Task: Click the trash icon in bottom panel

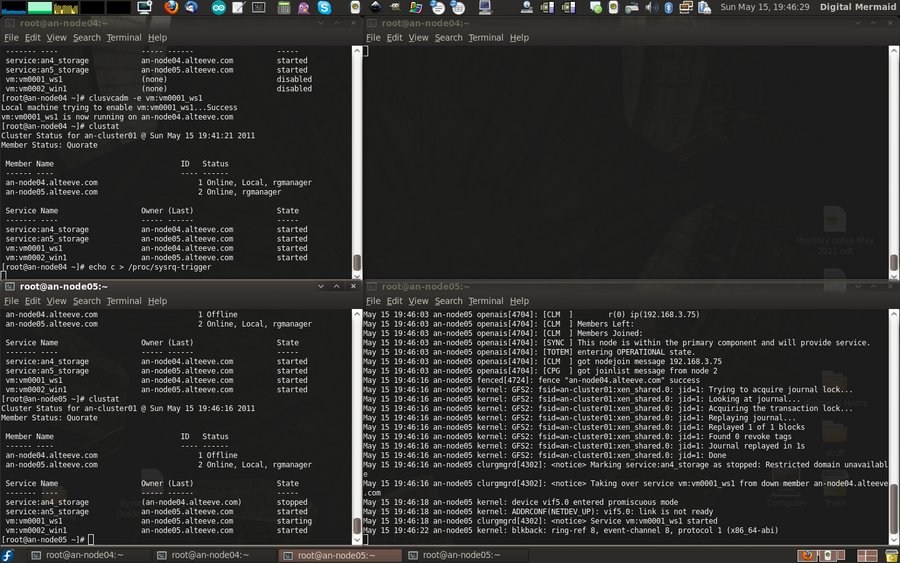Action: click(x=891, y=555)
